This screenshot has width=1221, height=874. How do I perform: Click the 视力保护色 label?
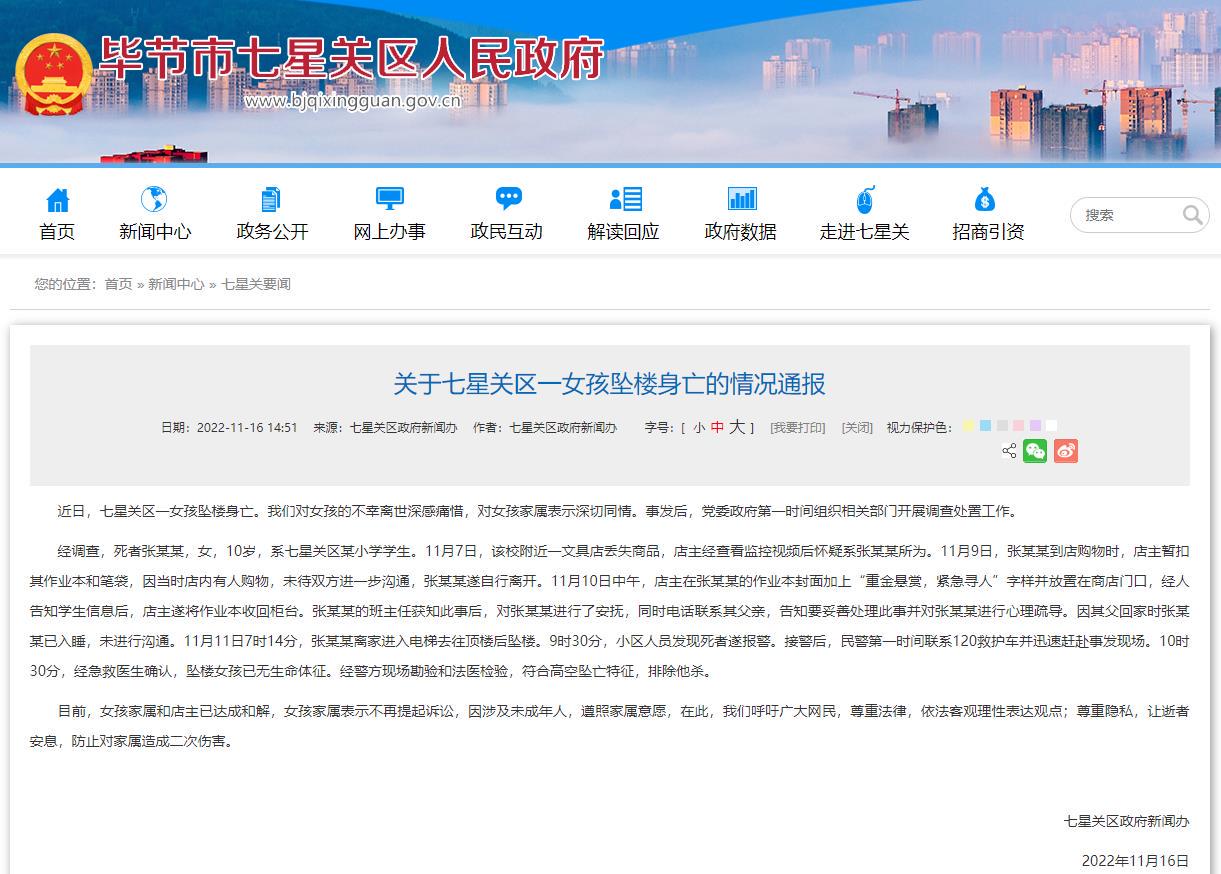[919, 427]
